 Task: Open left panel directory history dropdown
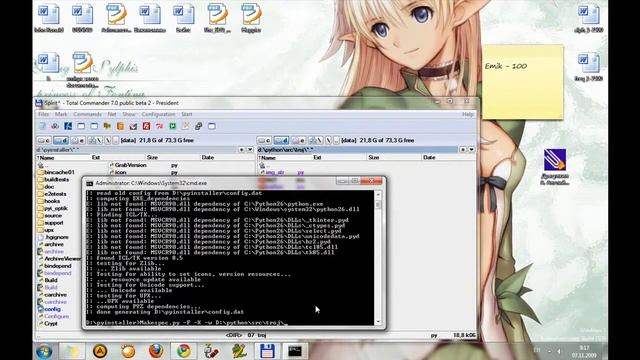tap(250, 150)
